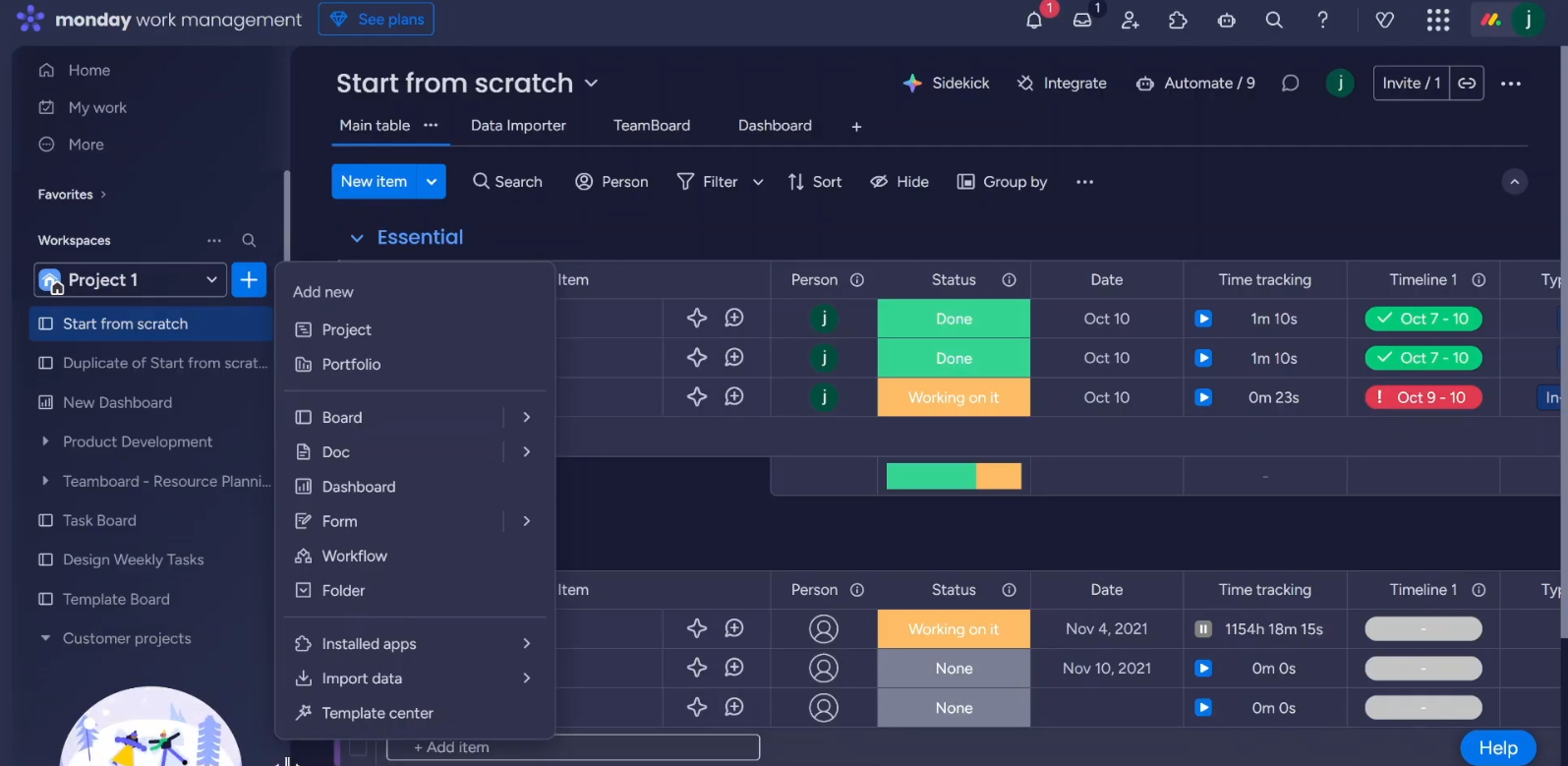Image resolution: width=1568 pixels, height=766 pixels.
Task: Click Invite / 1 button
Action: 1412,84
